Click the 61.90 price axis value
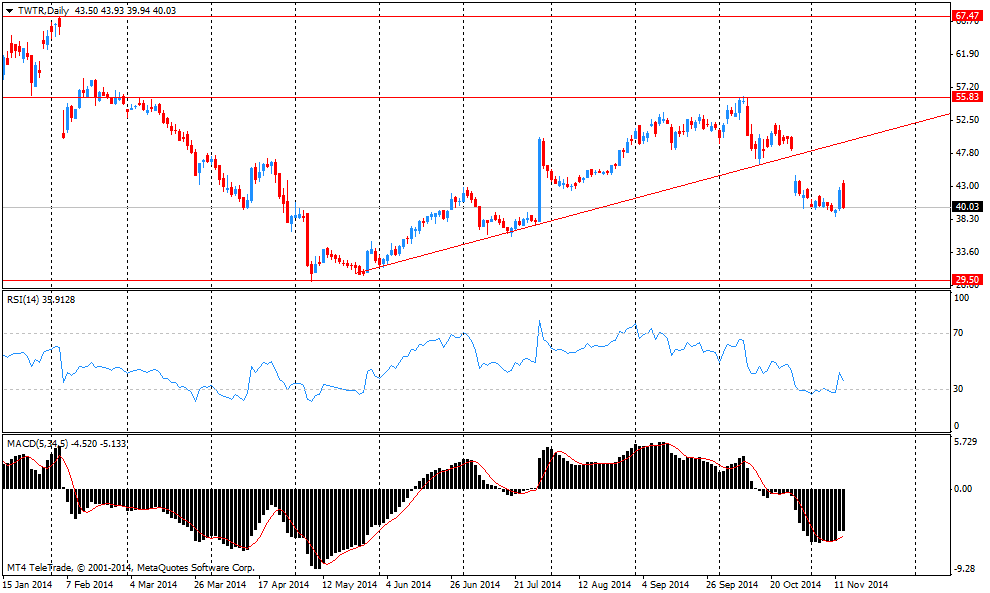 (968, 54)
